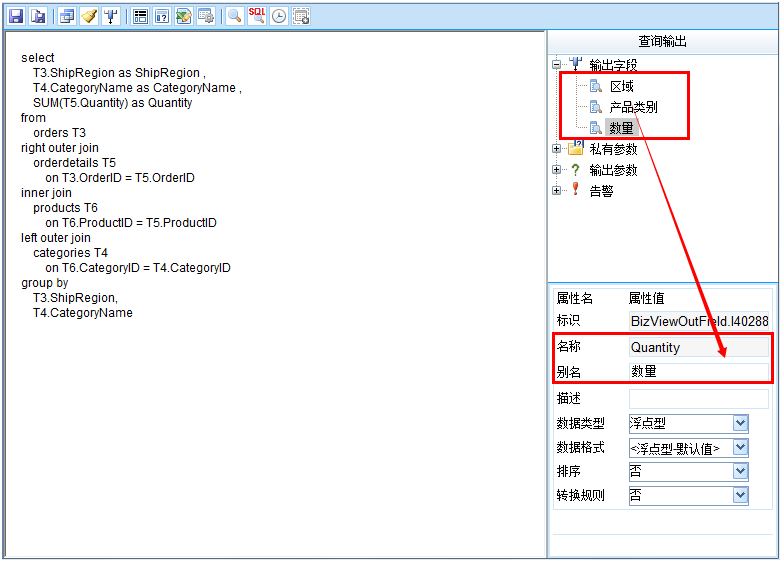Expand the 告警 tree node
Image resolution: width=782 pixels, height=562 pixels.
557,190
